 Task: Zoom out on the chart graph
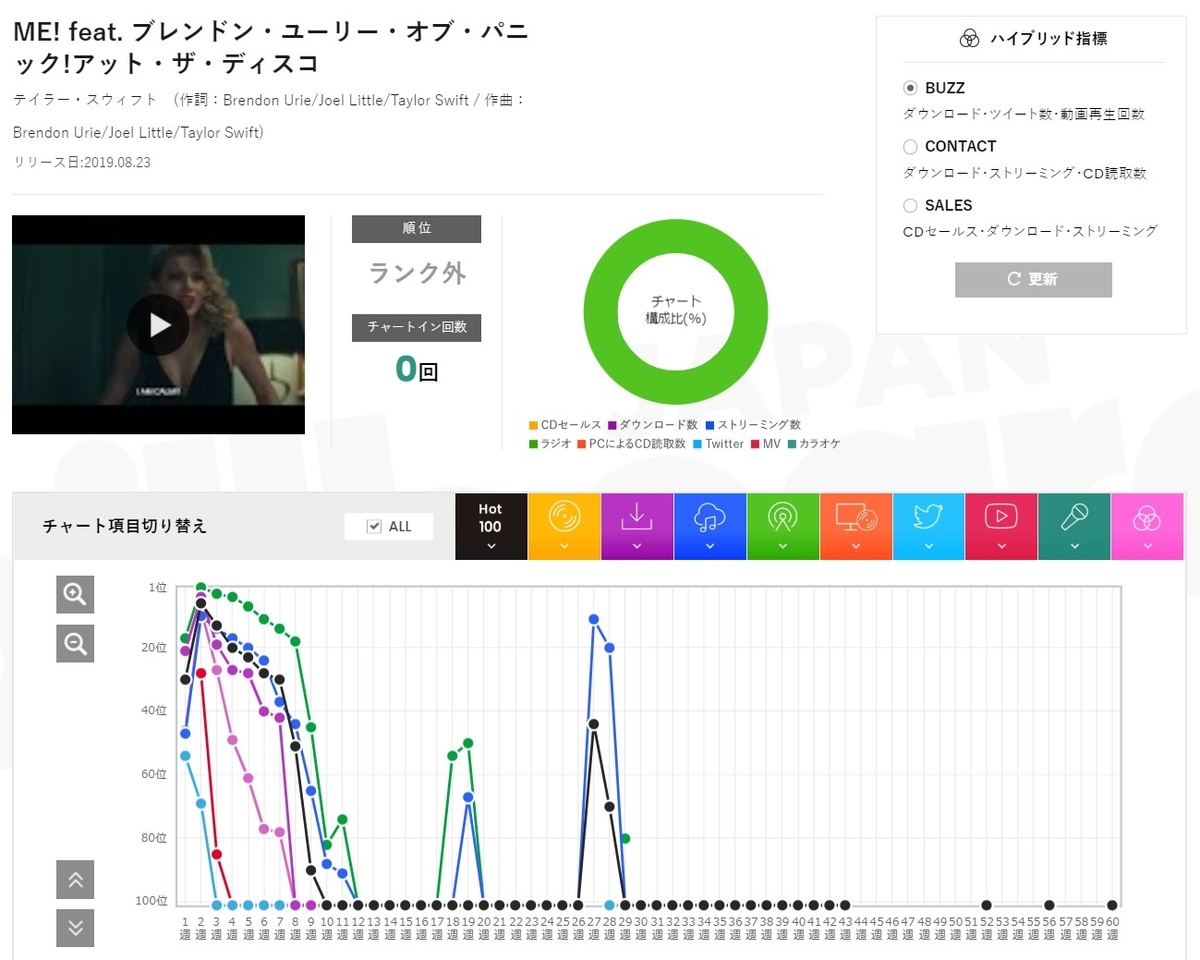75,643
